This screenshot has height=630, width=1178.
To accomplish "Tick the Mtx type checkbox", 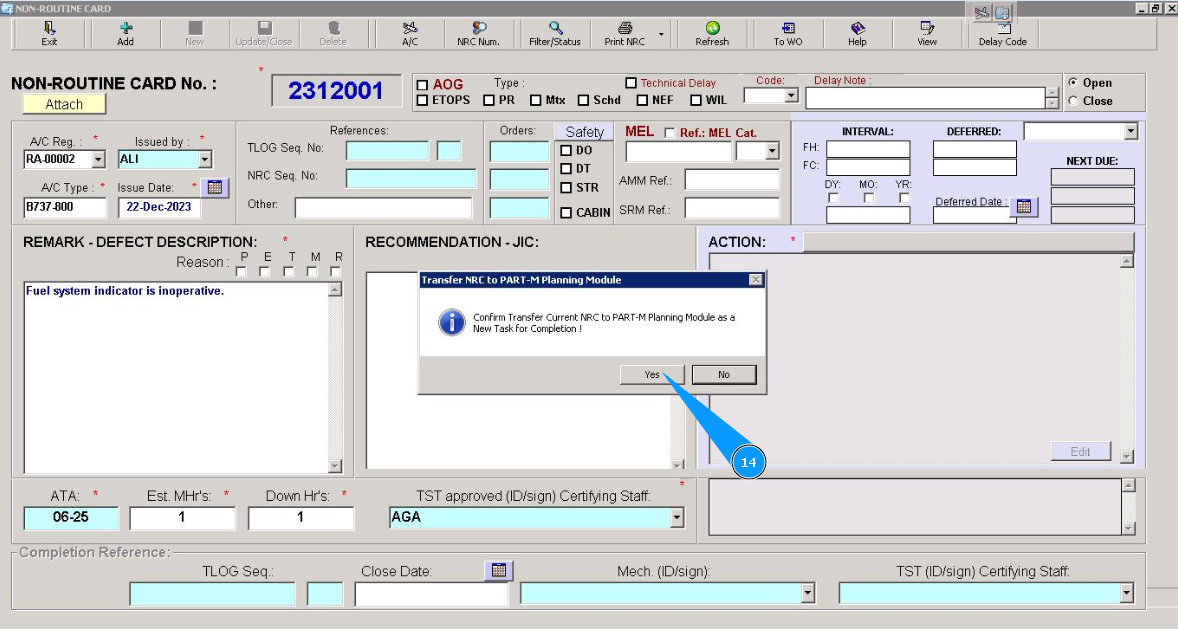I will click(536, 100).
